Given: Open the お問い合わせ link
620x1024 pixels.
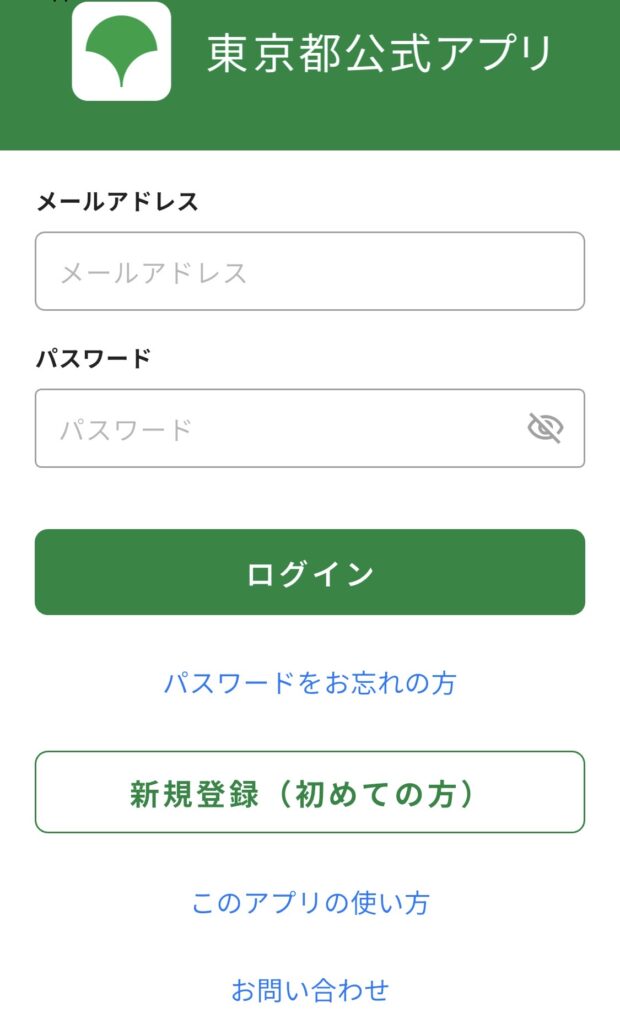Looking at the screenshot, I should pos(310,991).
